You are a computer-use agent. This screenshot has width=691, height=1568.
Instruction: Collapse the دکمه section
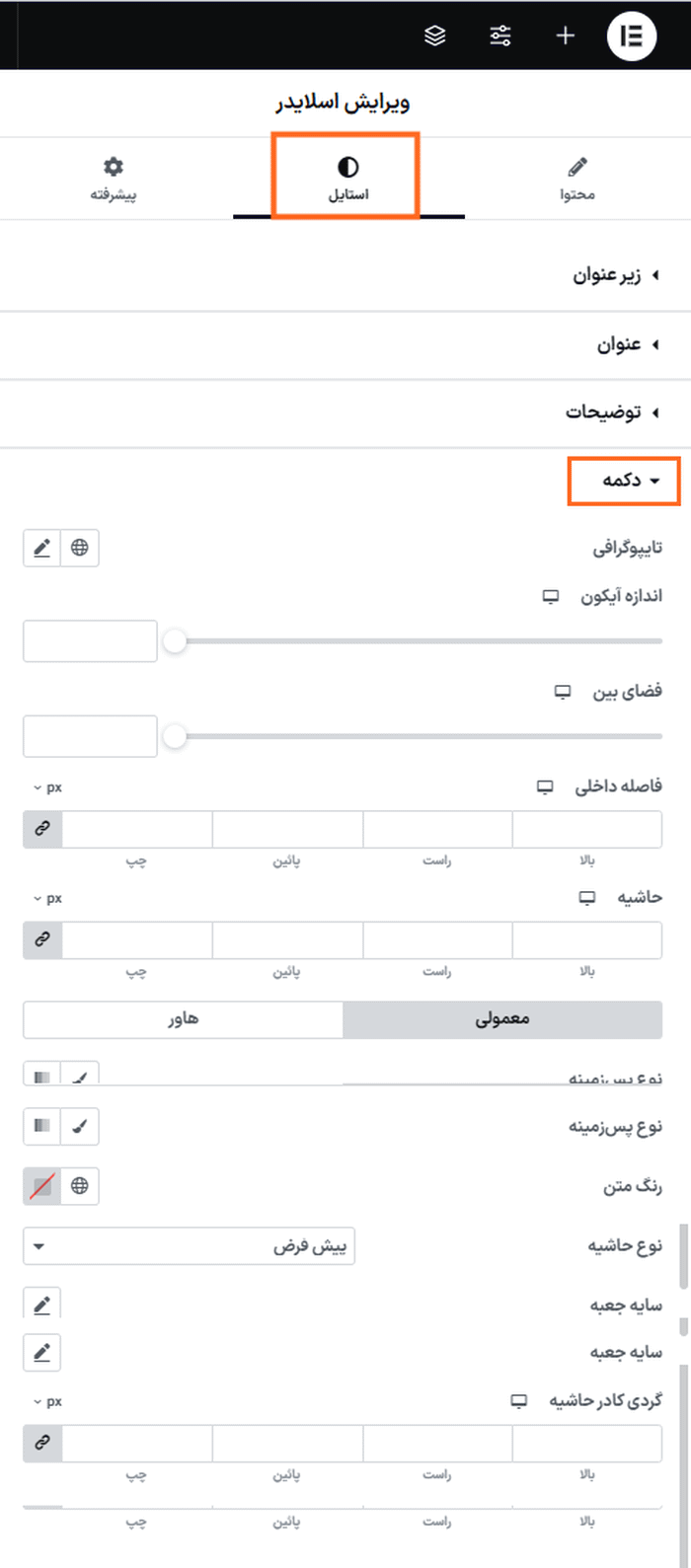624,481
